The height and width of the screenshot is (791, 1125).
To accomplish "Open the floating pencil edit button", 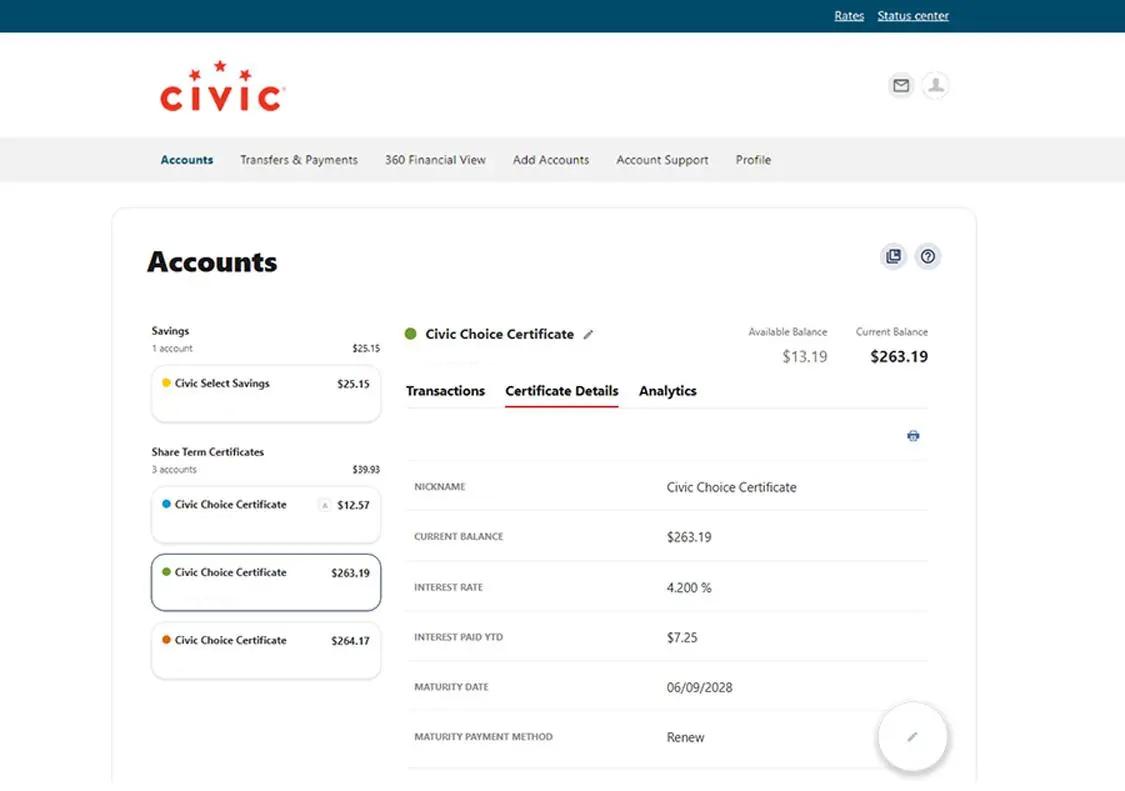I will click(x=912, y=736).
